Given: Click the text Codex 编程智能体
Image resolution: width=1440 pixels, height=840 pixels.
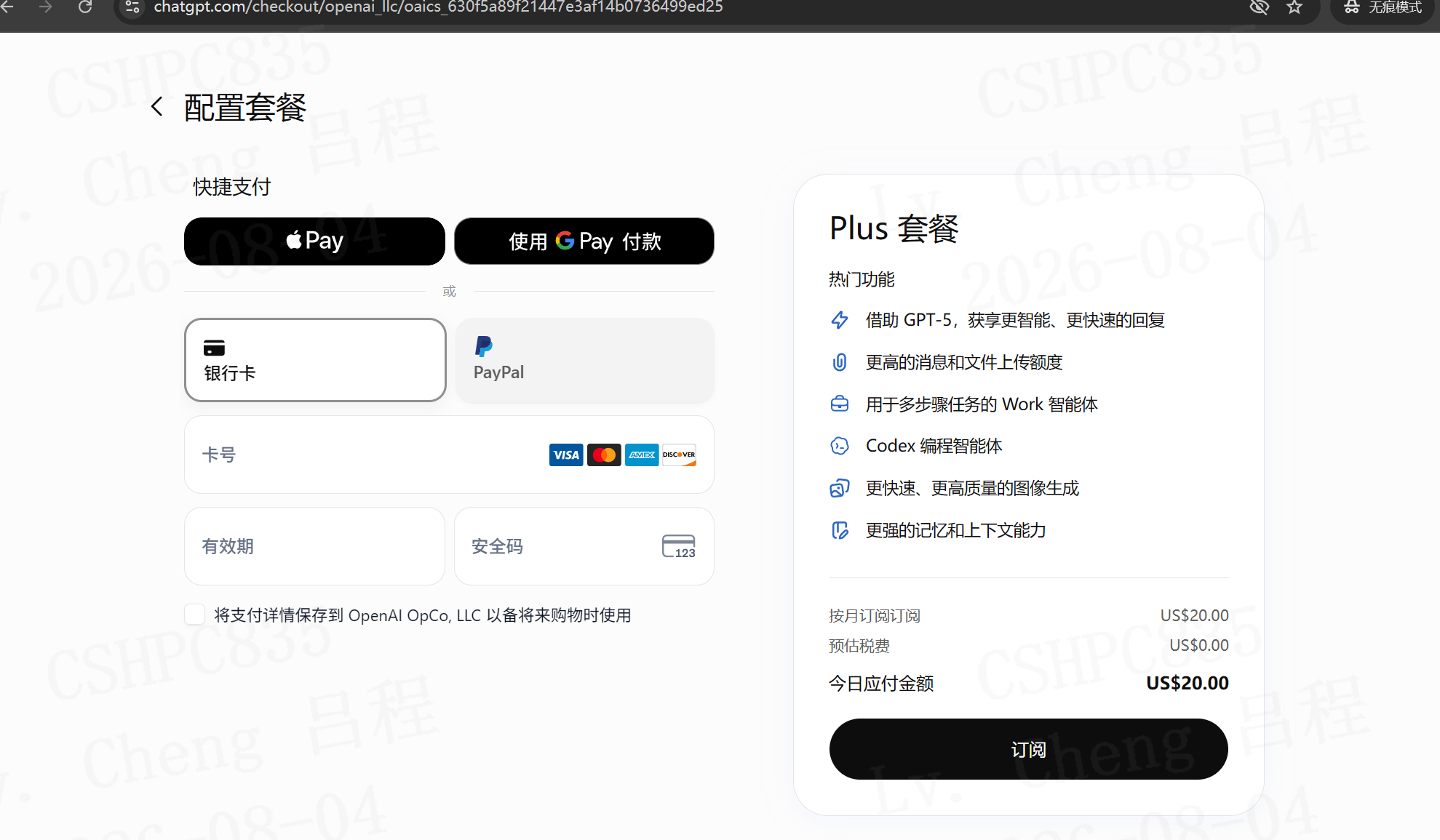Looking at the screenshot, I should (x=934, y=446).
